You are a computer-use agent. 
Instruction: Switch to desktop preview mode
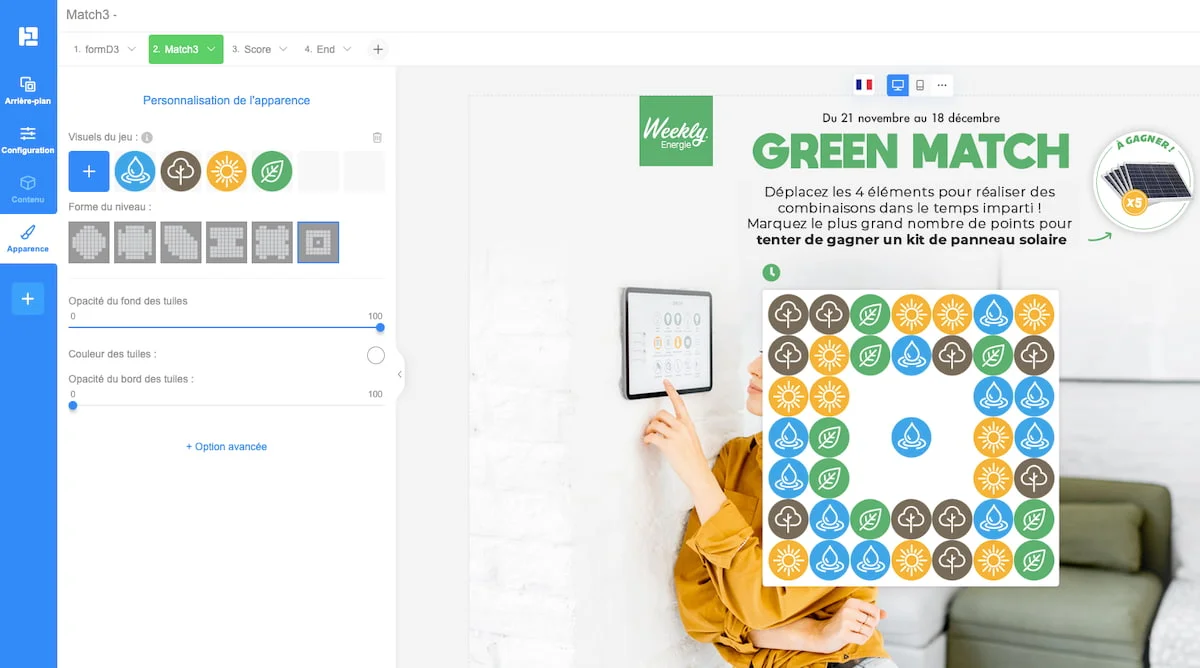[x=897, y=85]
